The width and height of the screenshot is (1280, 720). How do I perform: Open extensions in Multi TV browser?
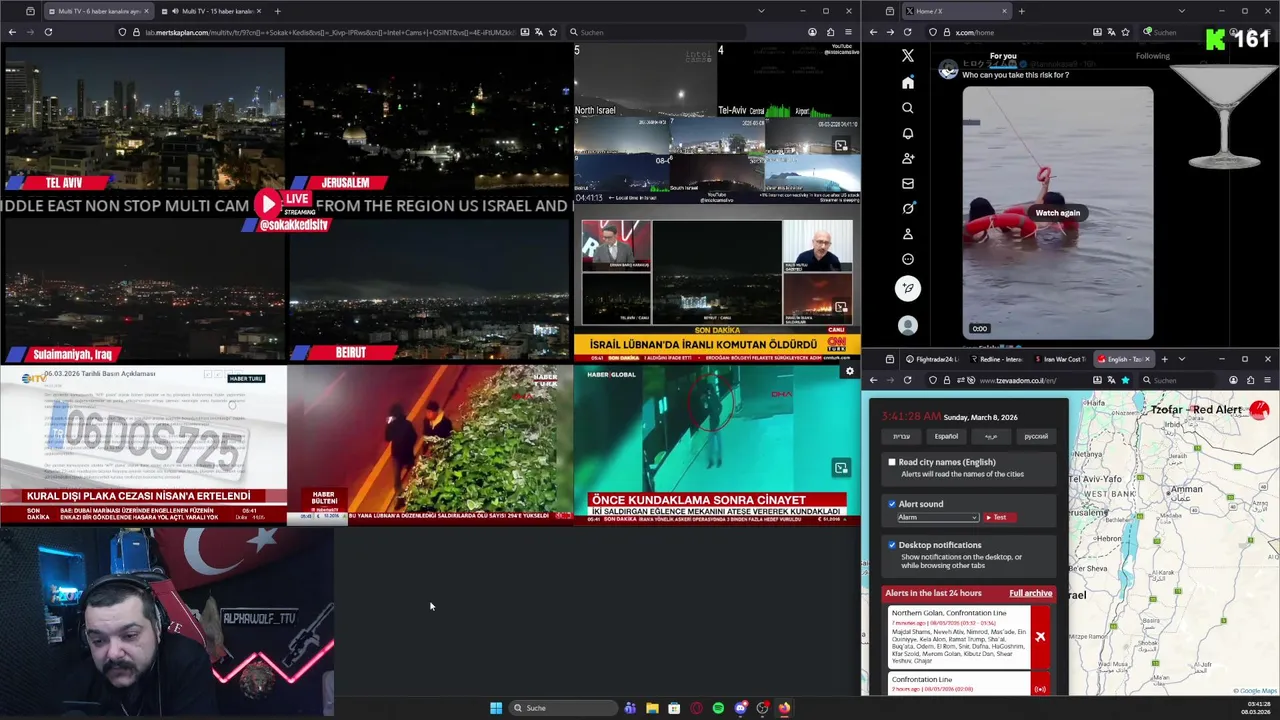830,32
